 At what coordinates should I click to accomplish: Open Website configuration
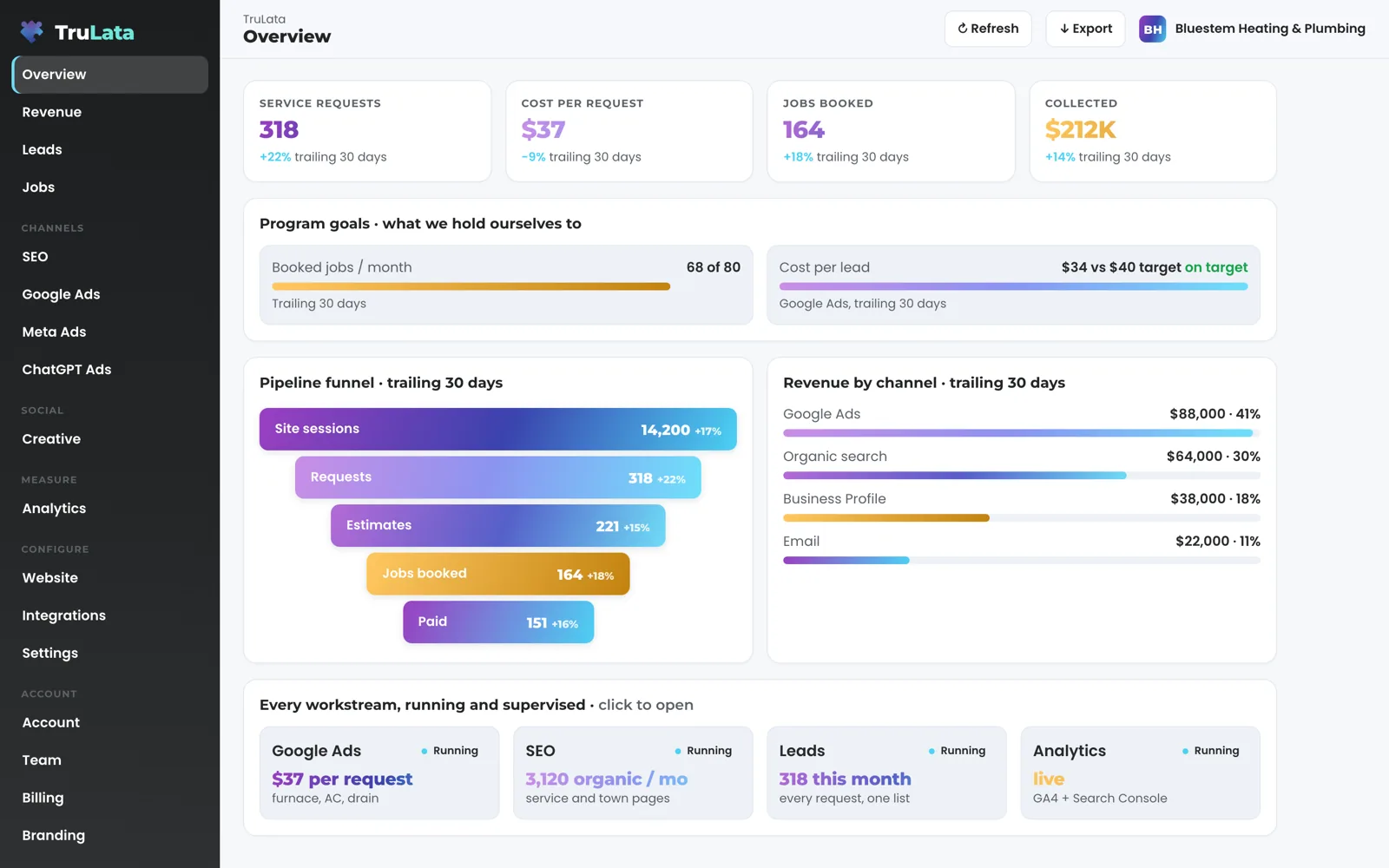(110, 578)
